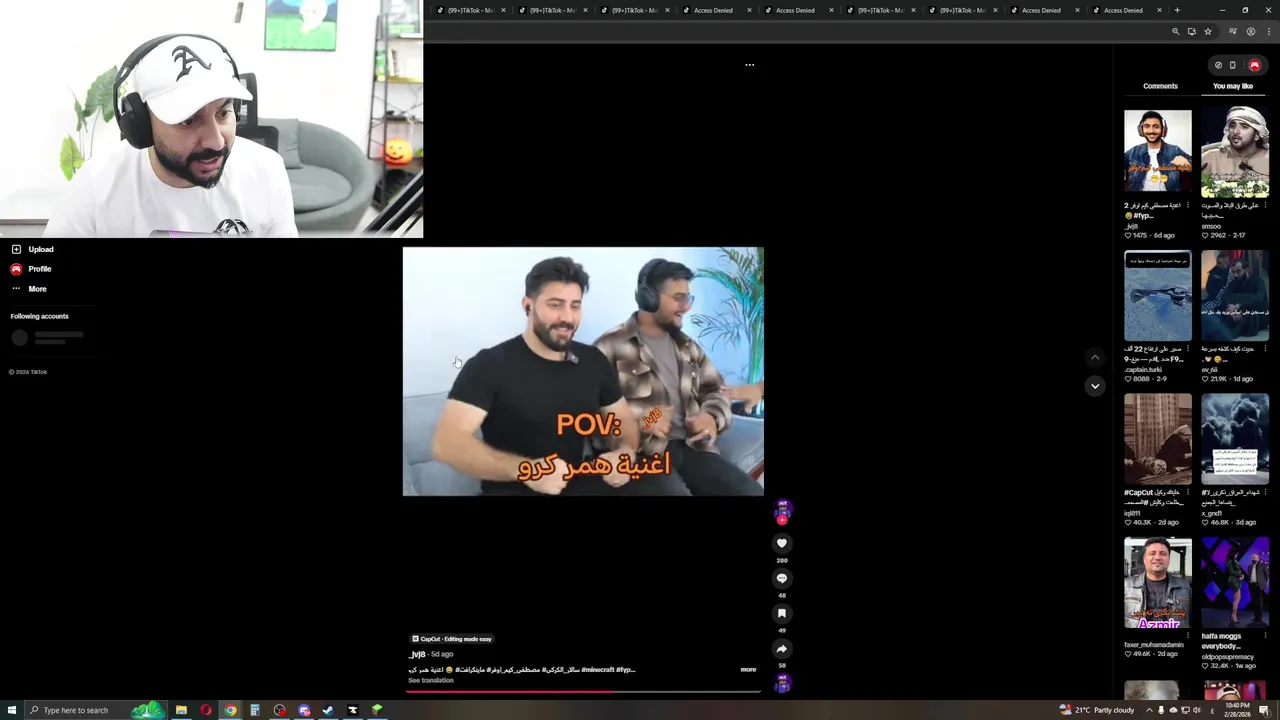
Task: Switch to the Comments tab
Action: (x=1160, y=86)
